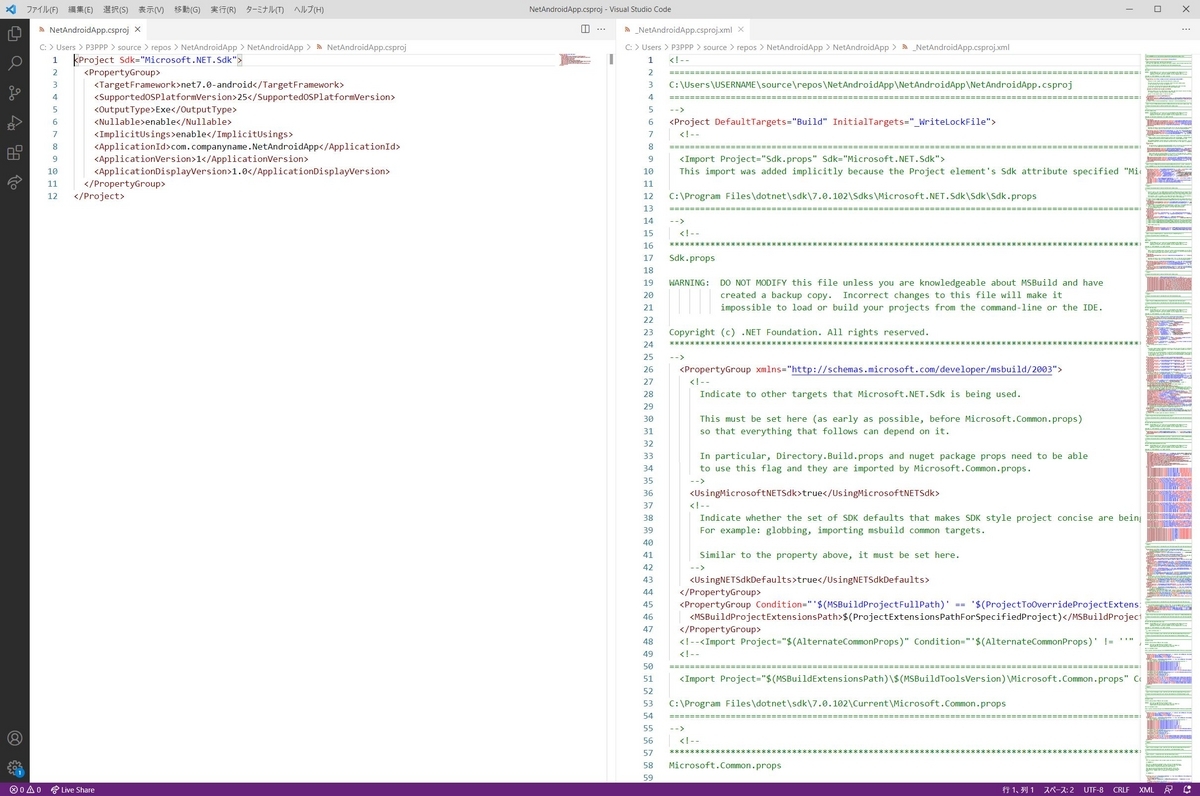Click the Copyright (c) .NET Foundation line
Screen dimensions: 1200x796
coord(799,332)
